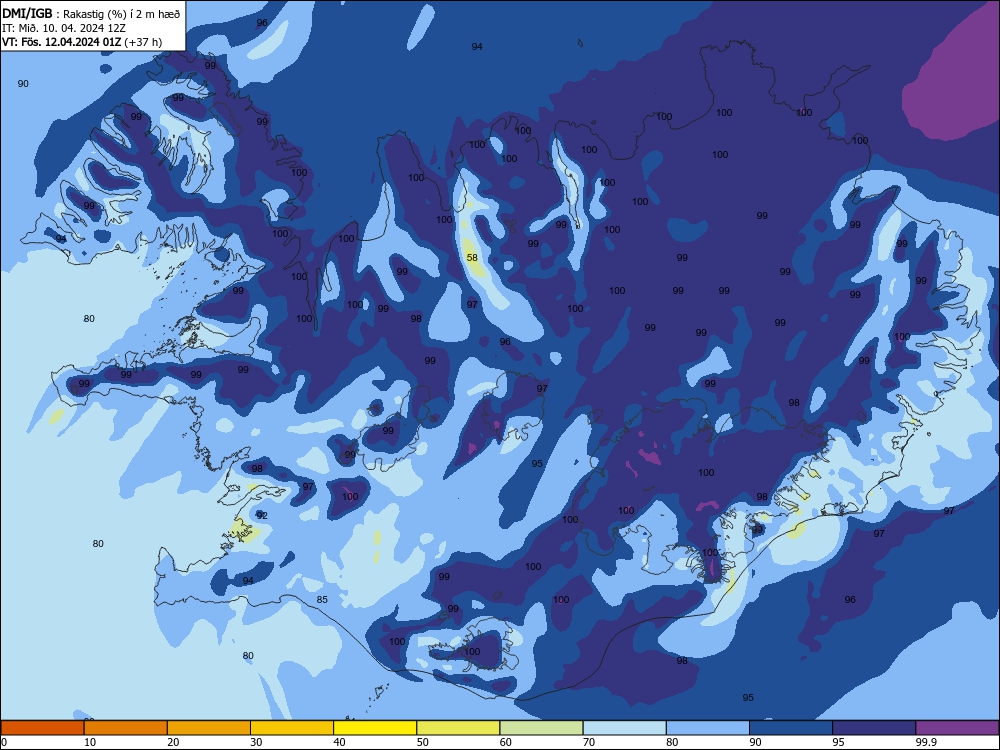Viewport: 1000px width, 750px height.
Task: Pick the 20–30 amber legend swatch
Action: [209, 728]
